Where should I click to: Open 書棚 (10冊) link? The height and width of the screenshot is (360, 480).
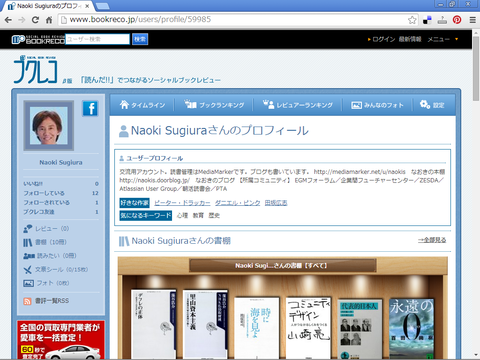(51, 242)
